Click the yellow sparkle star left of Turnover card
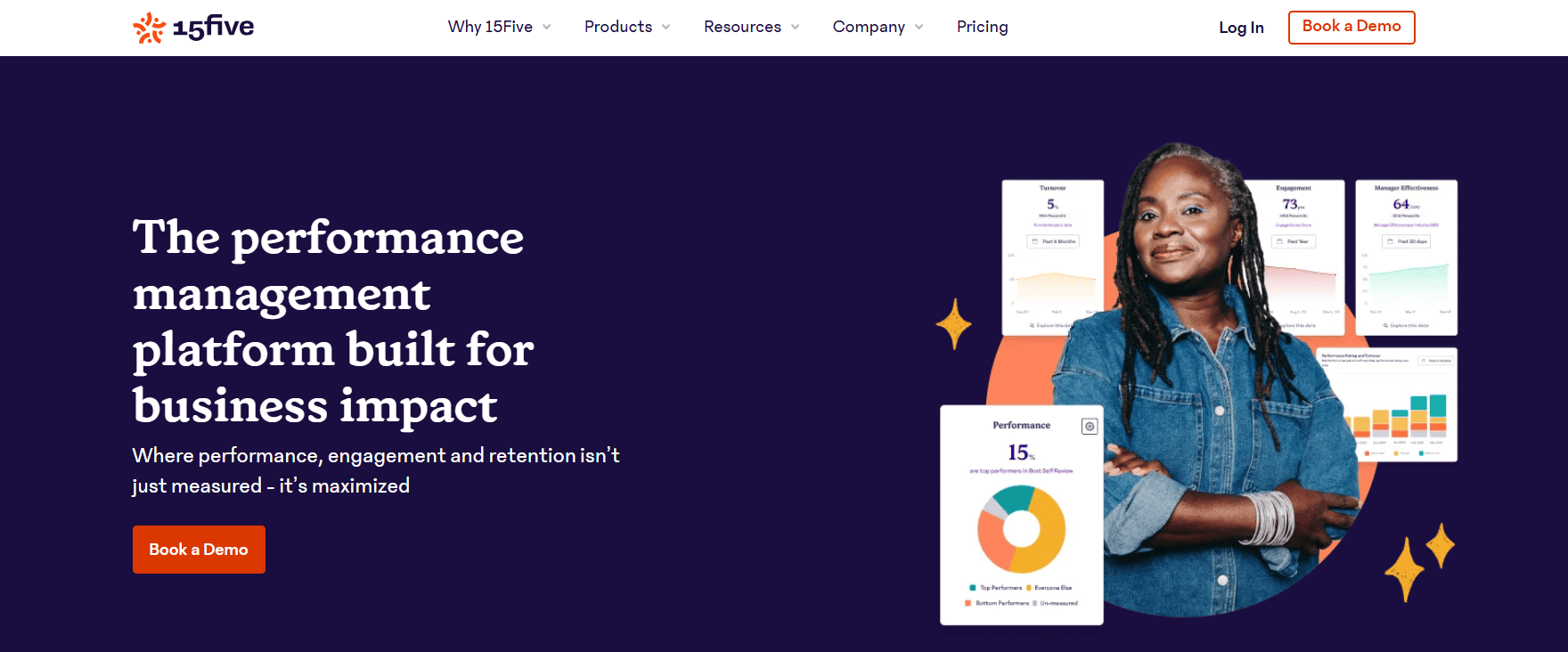The width and height of the screenshot is (1568, 652). tap(954, 323)
